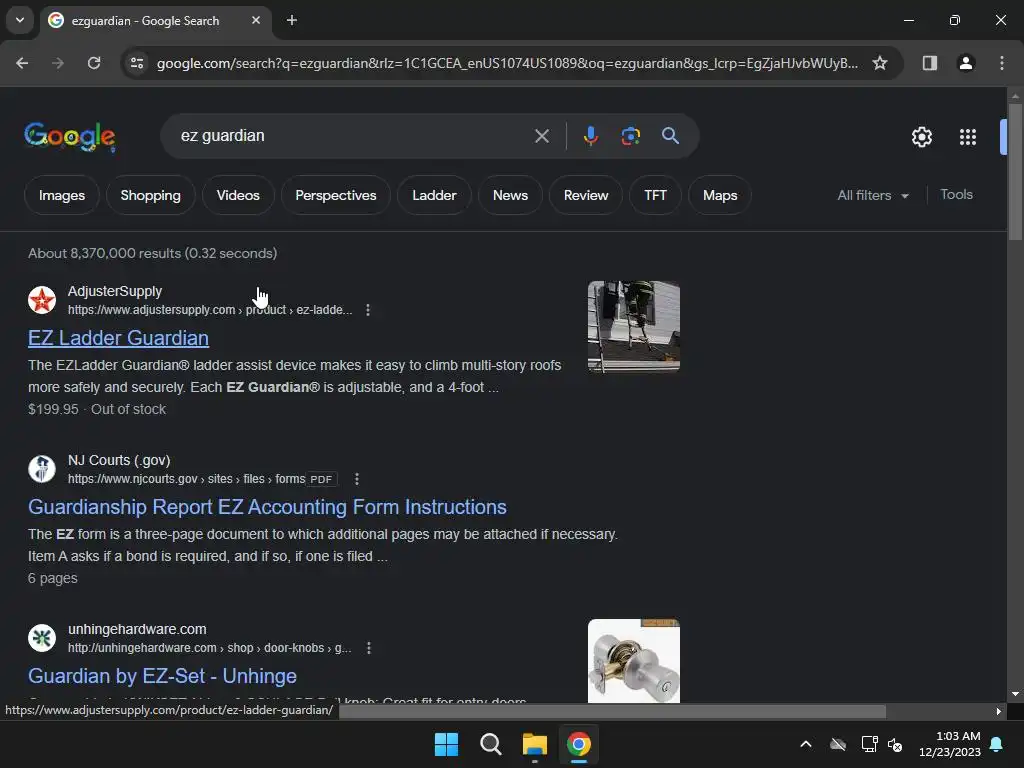The image size is (1024, 768).
Task: Filter results by Shopping
Action: [150, 195]
